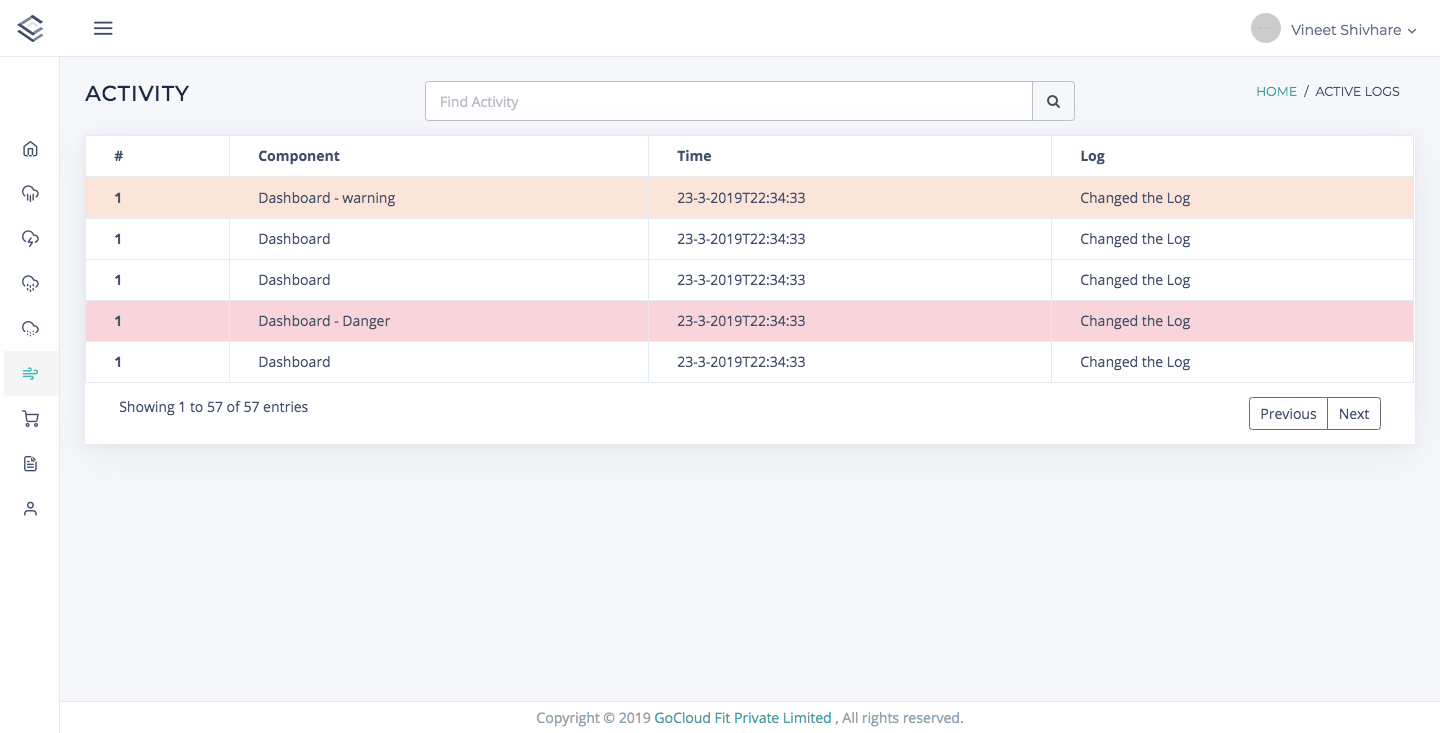Click the user avatar circle
Viewport: 1440px width, 733px height.
click(x=1266, y=28)
